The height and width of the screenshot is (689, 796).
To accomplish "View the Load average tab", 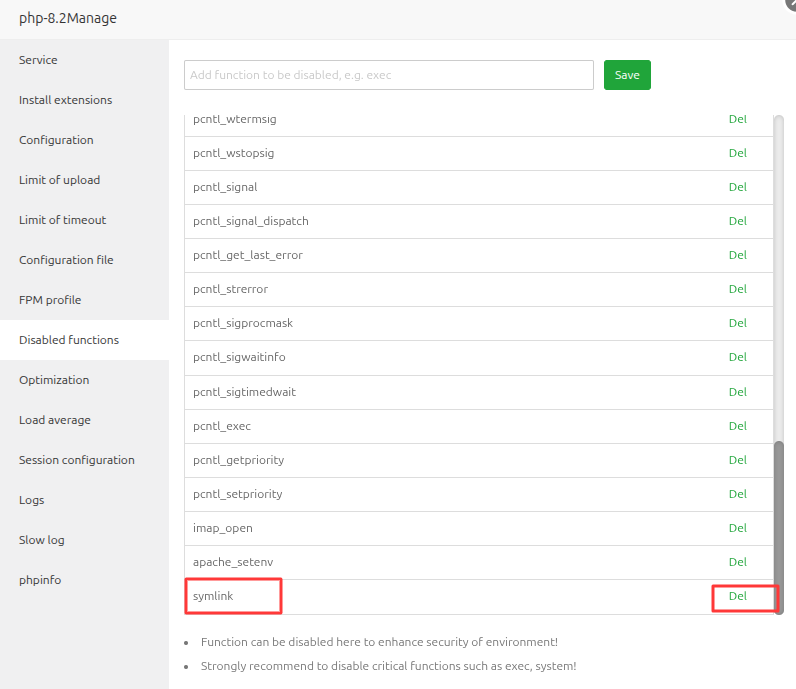I will point(55,420).
